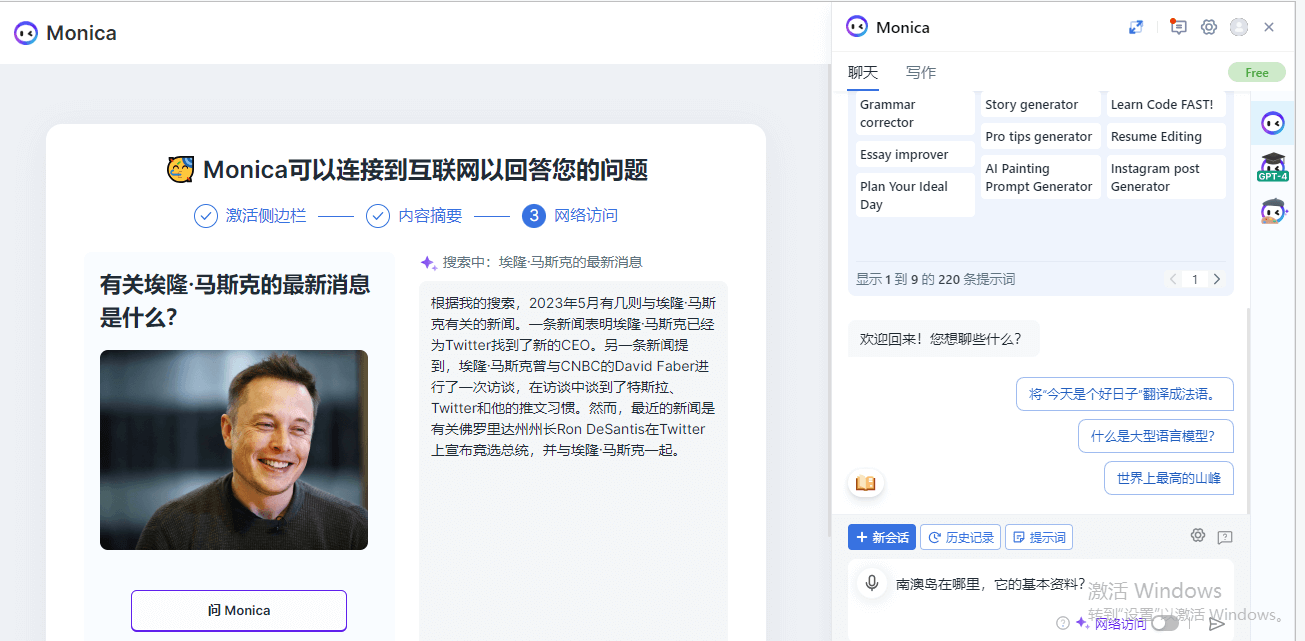Click the microphone voice input icon
Image resolution: width=1305 pixels, height=641 pixels.
872,583
